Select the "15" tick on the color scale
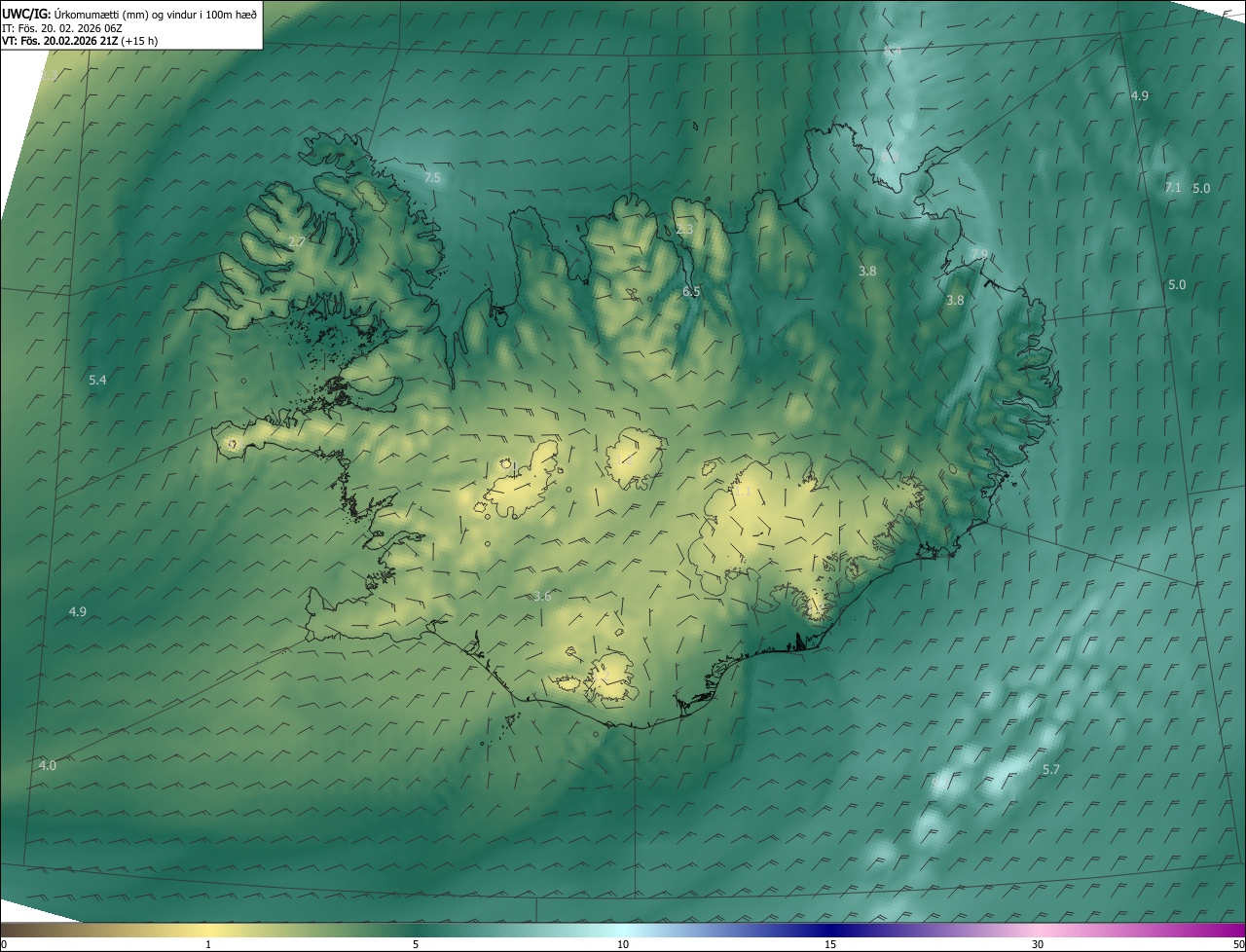Screen dimensions: 1246x952 coord(830,944)
